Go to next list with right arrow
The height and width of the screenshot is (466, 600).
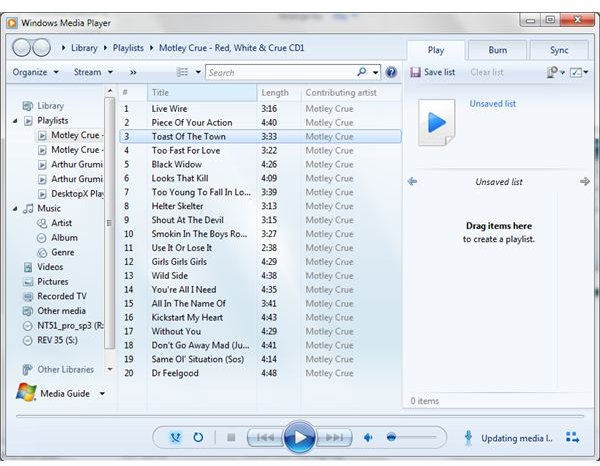[584, 181]
